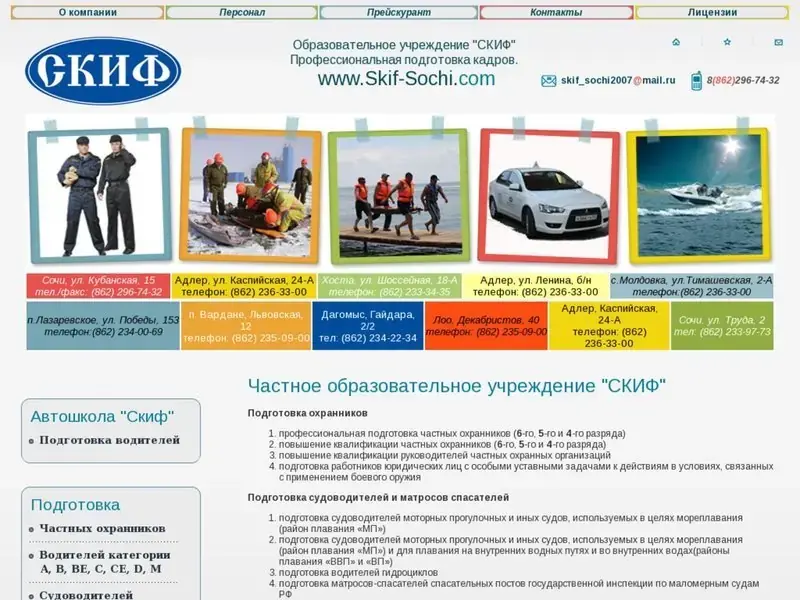Click the envelope icon in top corner
The height and width of the screenshot is (600, 800).
click(x=778, y=42)
